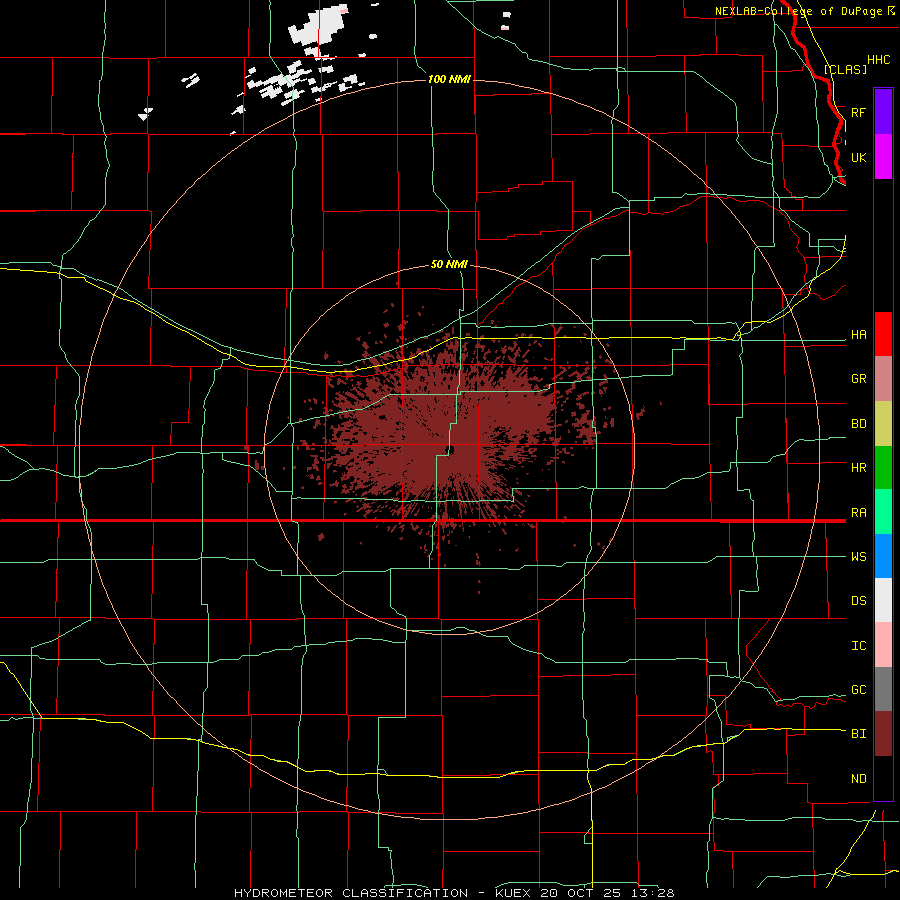The image size is (900, 900).
Task: Click the HHC product label
Action: coord(878,60)
